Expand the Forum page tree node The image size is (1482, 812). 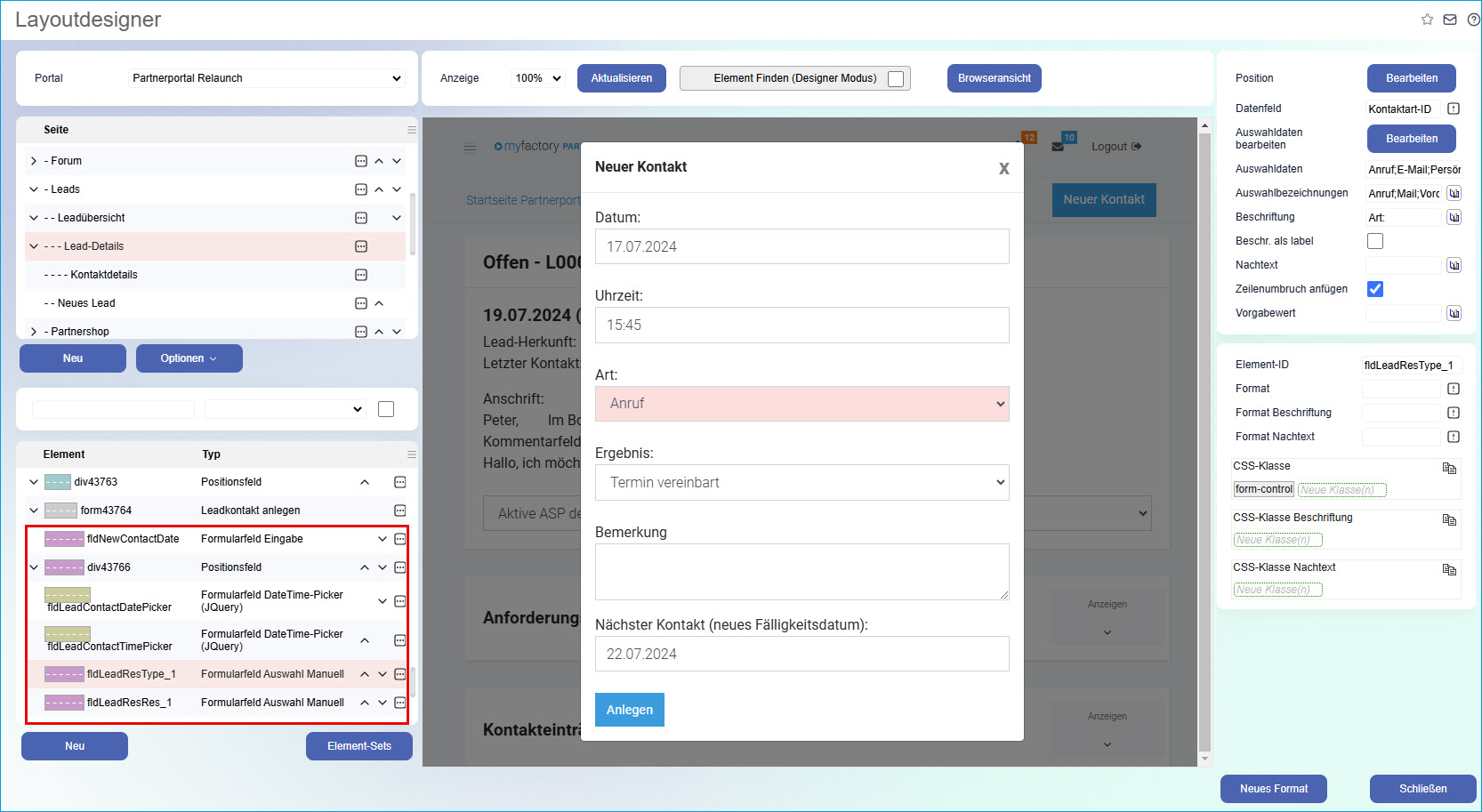click(34, 161)
